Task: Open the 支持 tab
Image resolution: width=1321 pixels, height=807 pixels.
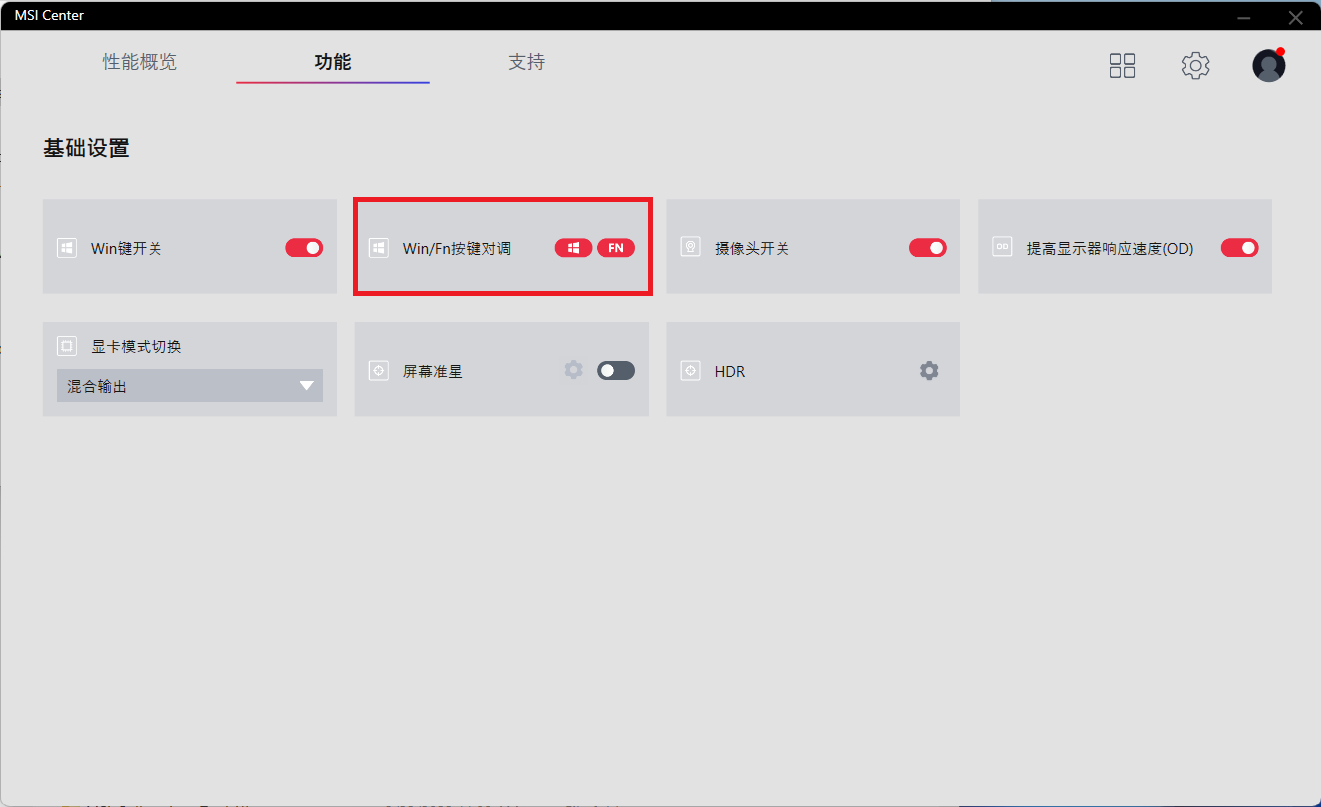Action: (526, 62)
